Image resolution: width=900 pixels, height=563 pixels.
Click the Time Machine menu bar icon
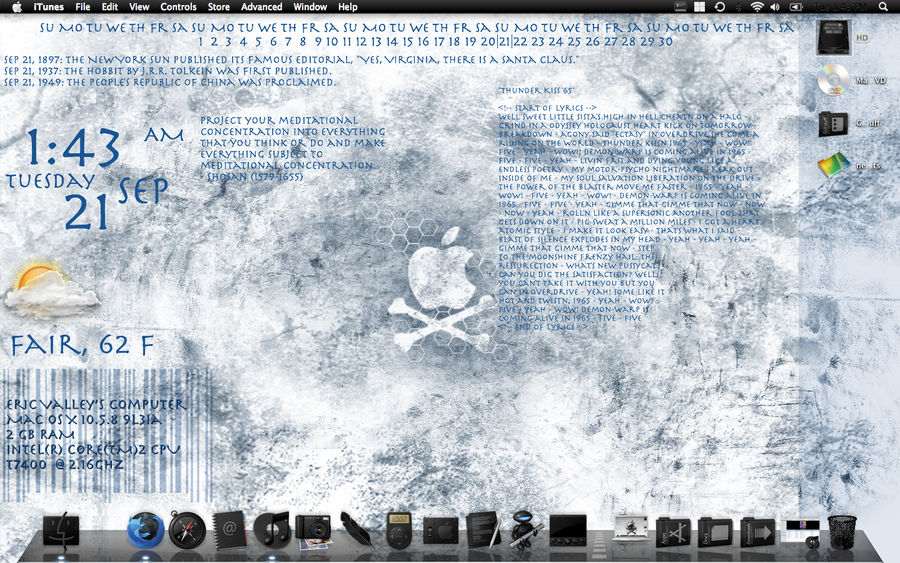[x=719, y=7]
